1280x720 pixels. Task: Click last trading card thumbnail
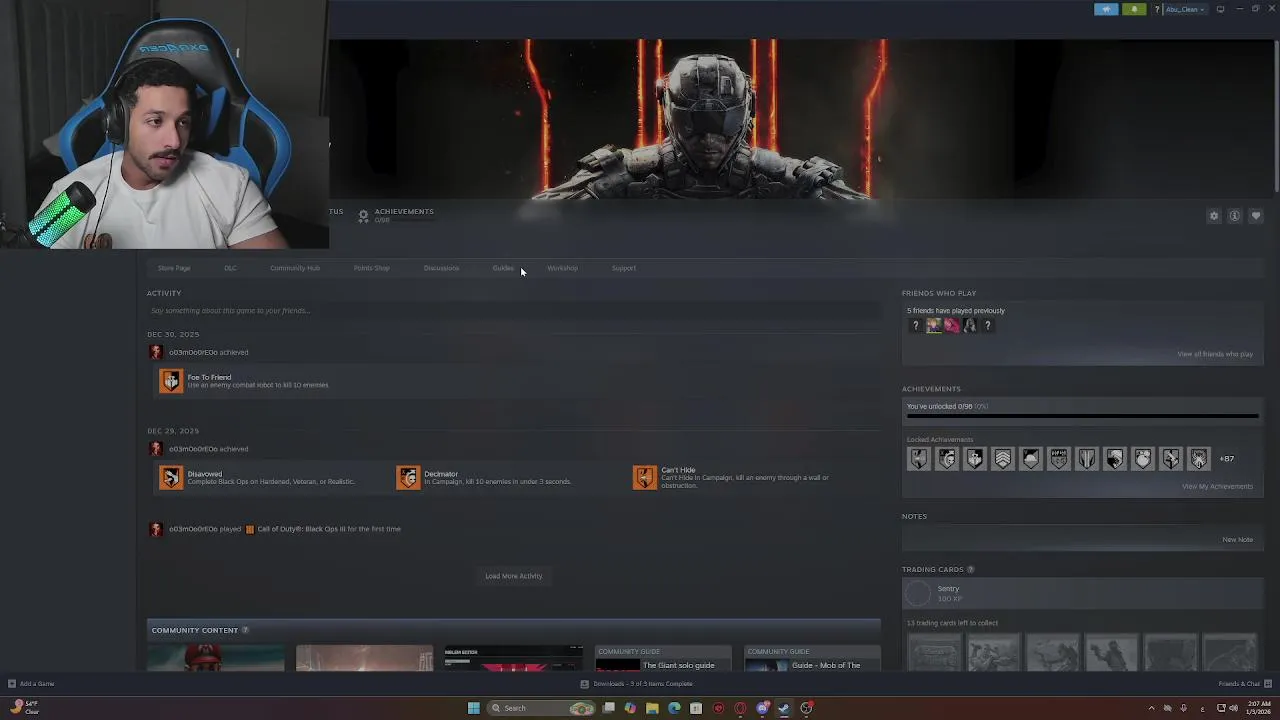click(1229, 653)
